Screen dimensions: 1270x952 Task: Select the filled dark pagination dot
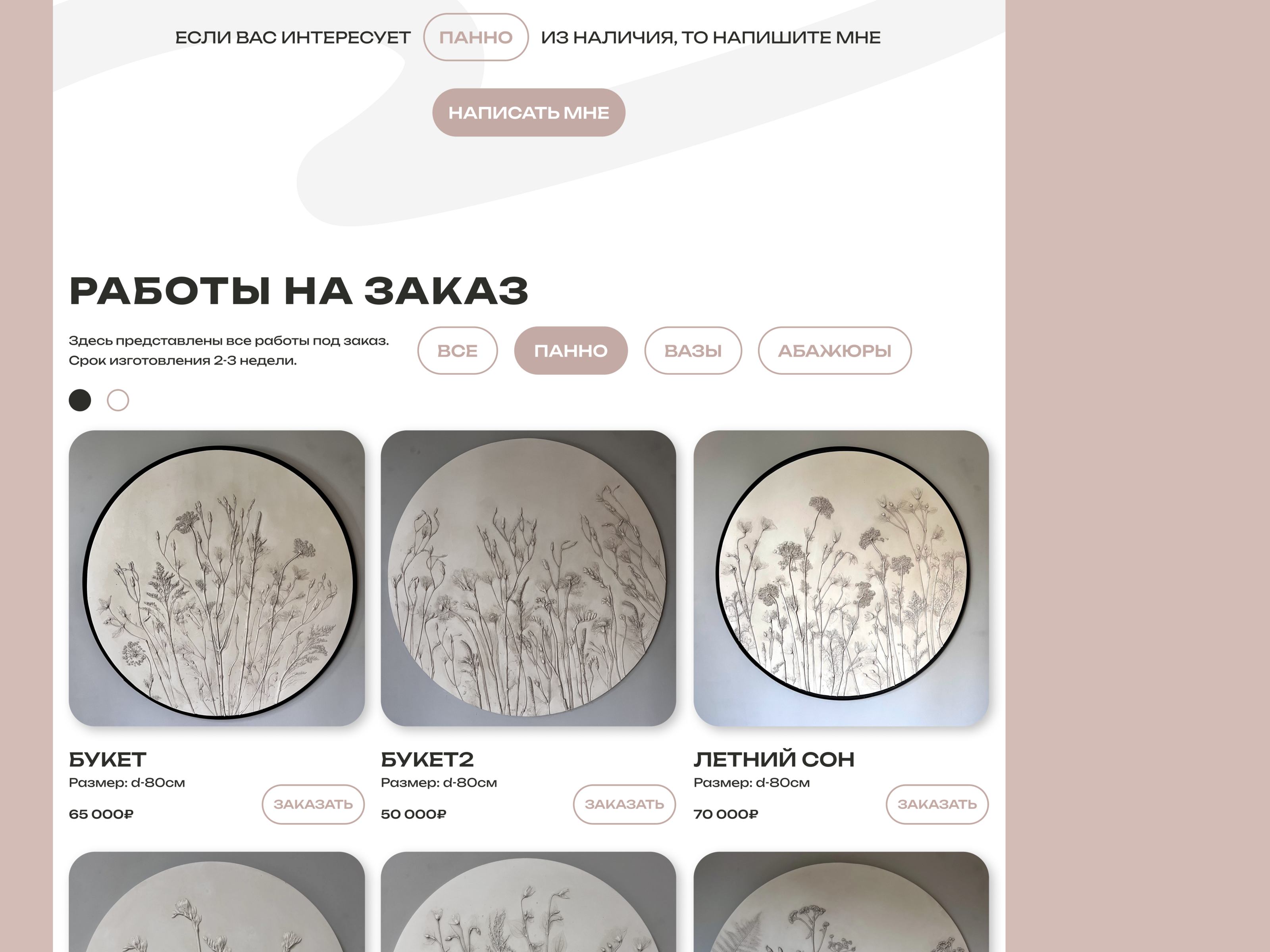80,400
